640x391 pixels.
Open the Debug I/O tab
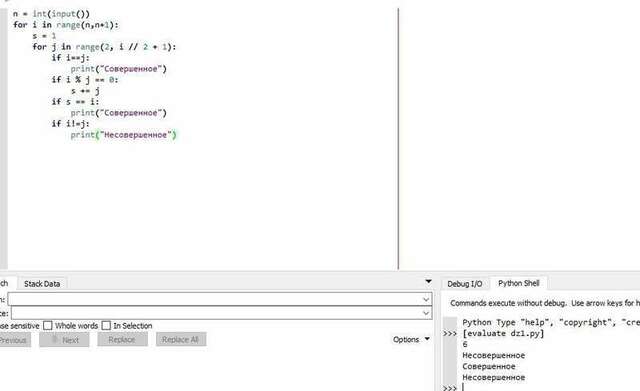464,284
